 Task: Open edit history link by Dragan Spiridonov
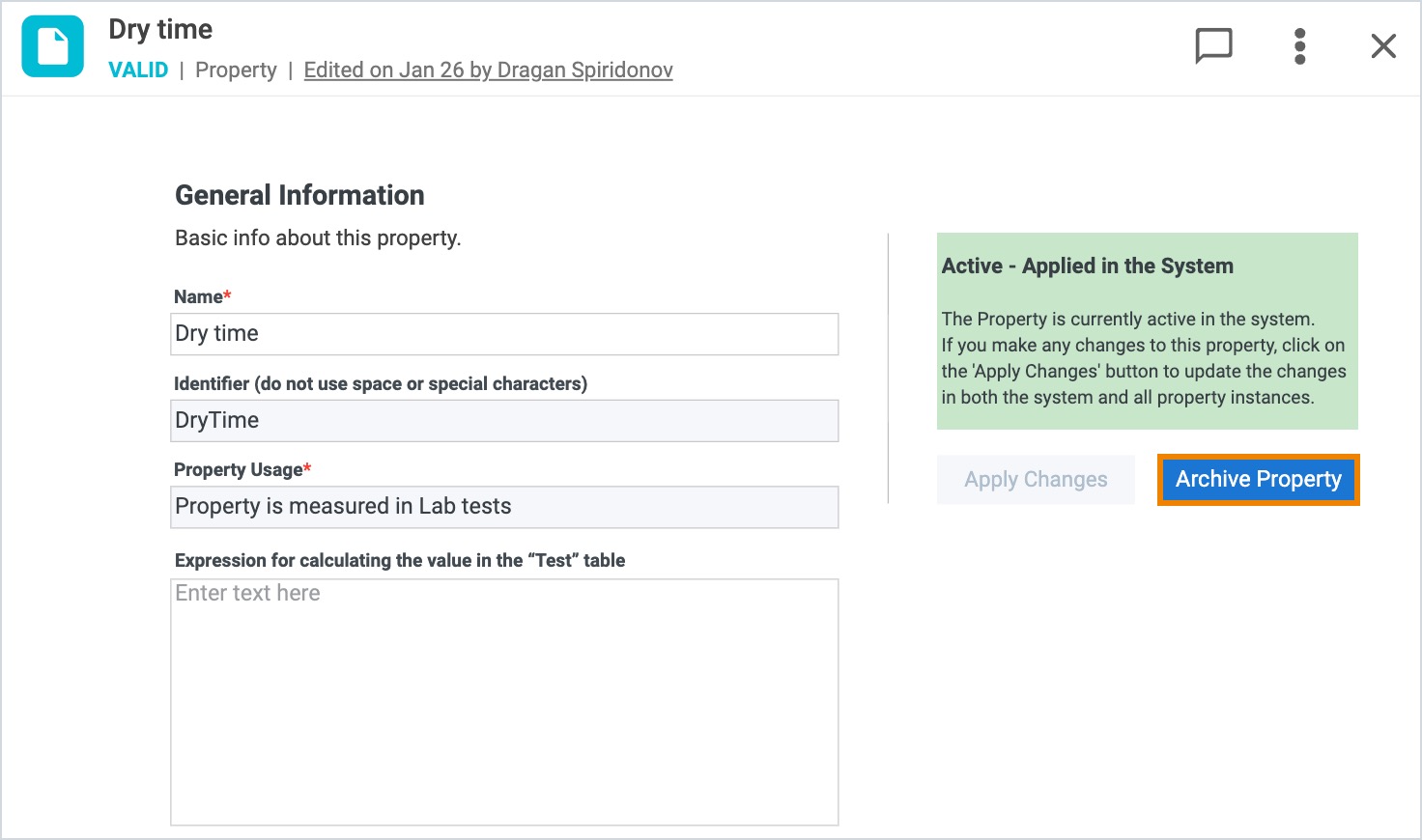[488, 70]
